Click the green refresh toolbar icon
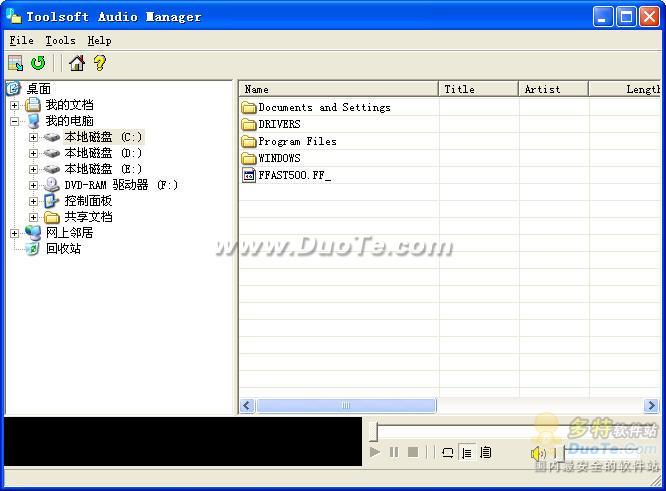The height and width of the screenshot is (491, 666). coord(38,63)
